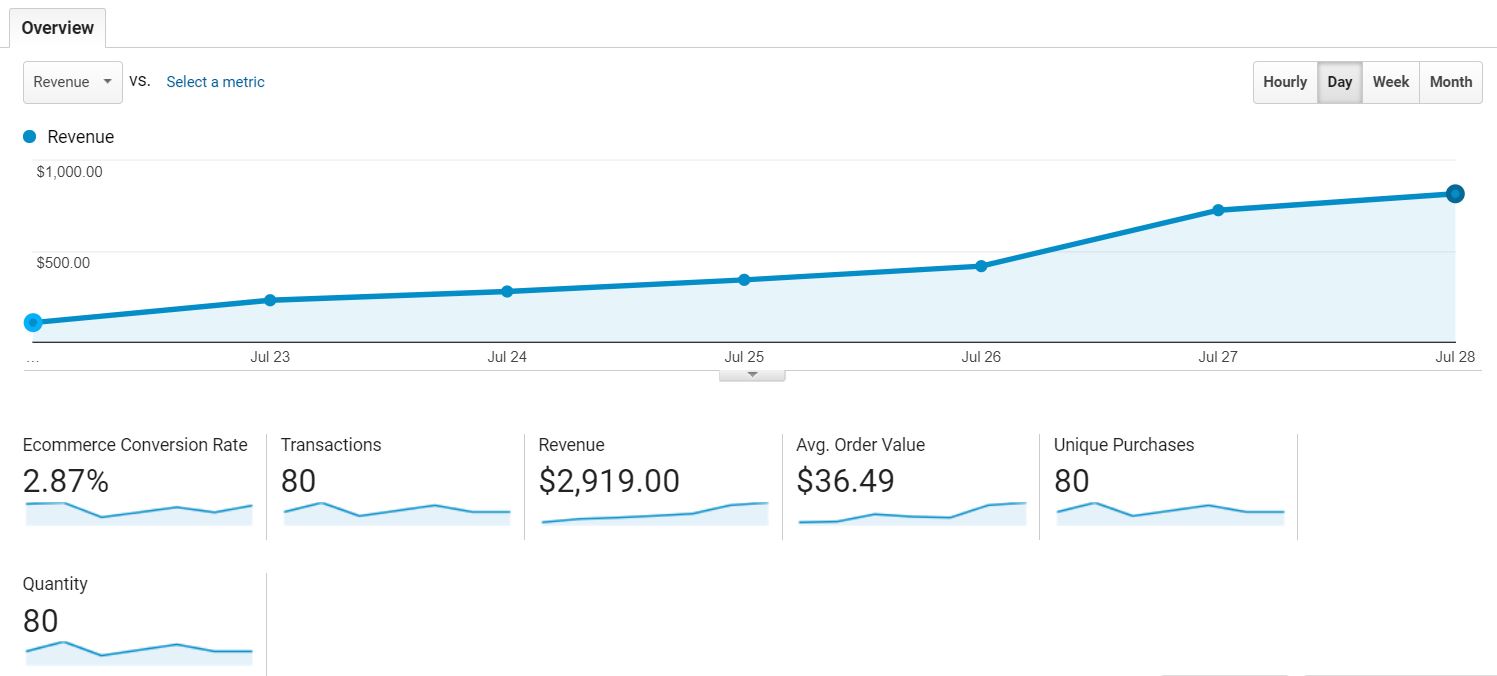Select the Transactions sparkline chart
The image size is (1497, 676).
coord(396,512)
